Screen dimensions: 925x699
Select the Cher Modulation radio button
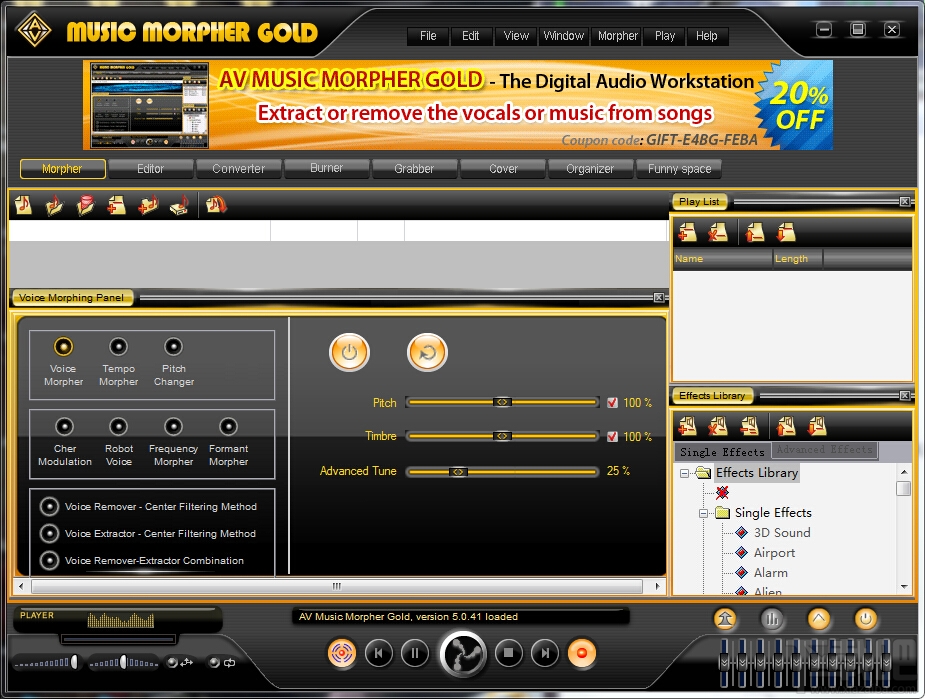[64, 426]
